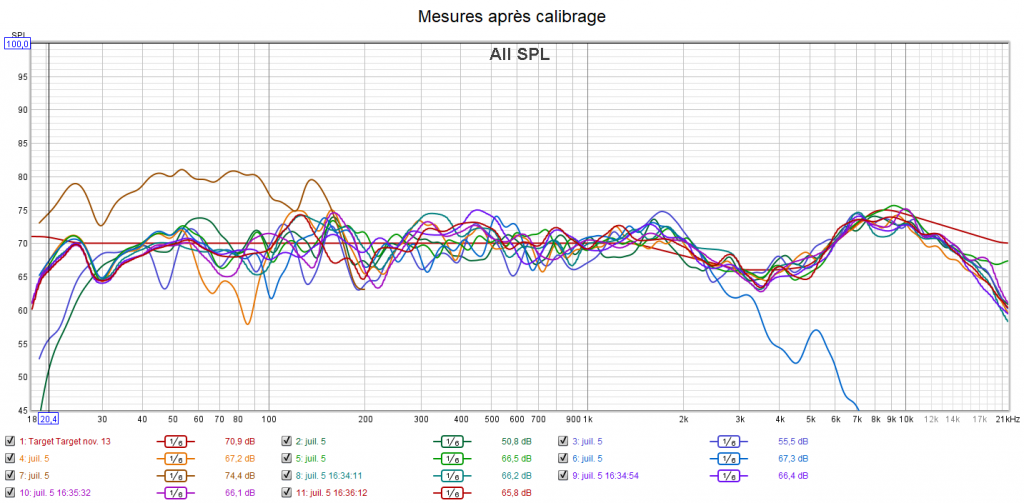
Task: Toggle the checkbox for 8: juil. 5 16:34:11
Action: 286,476
